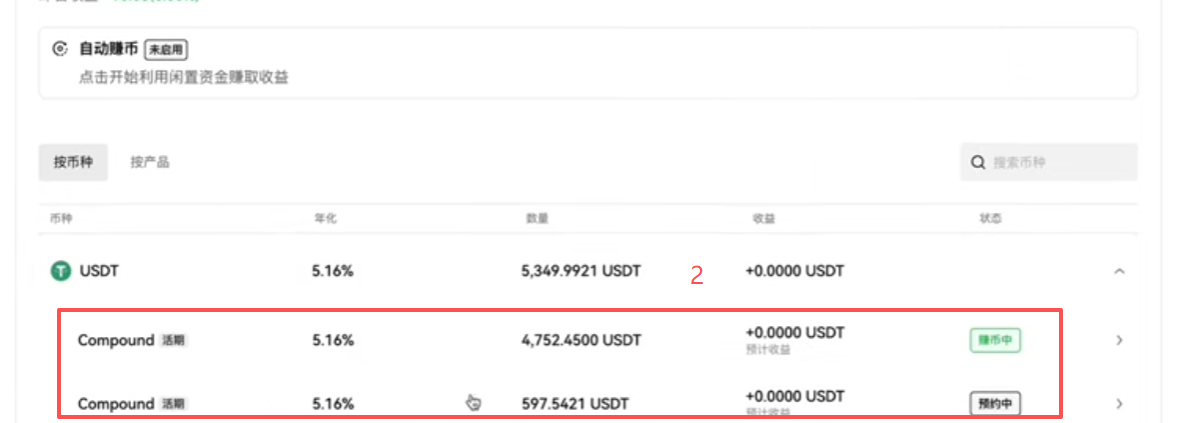The height and width of the screenshot is (423, 1201).
Task: Click the 5,349.9921 USDT total amount
Action: (x=581, y=271)
